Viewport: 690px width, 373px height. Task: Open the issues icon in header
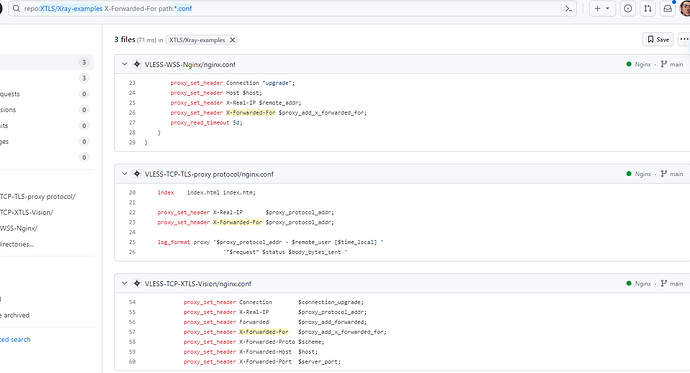click(628, 8)
